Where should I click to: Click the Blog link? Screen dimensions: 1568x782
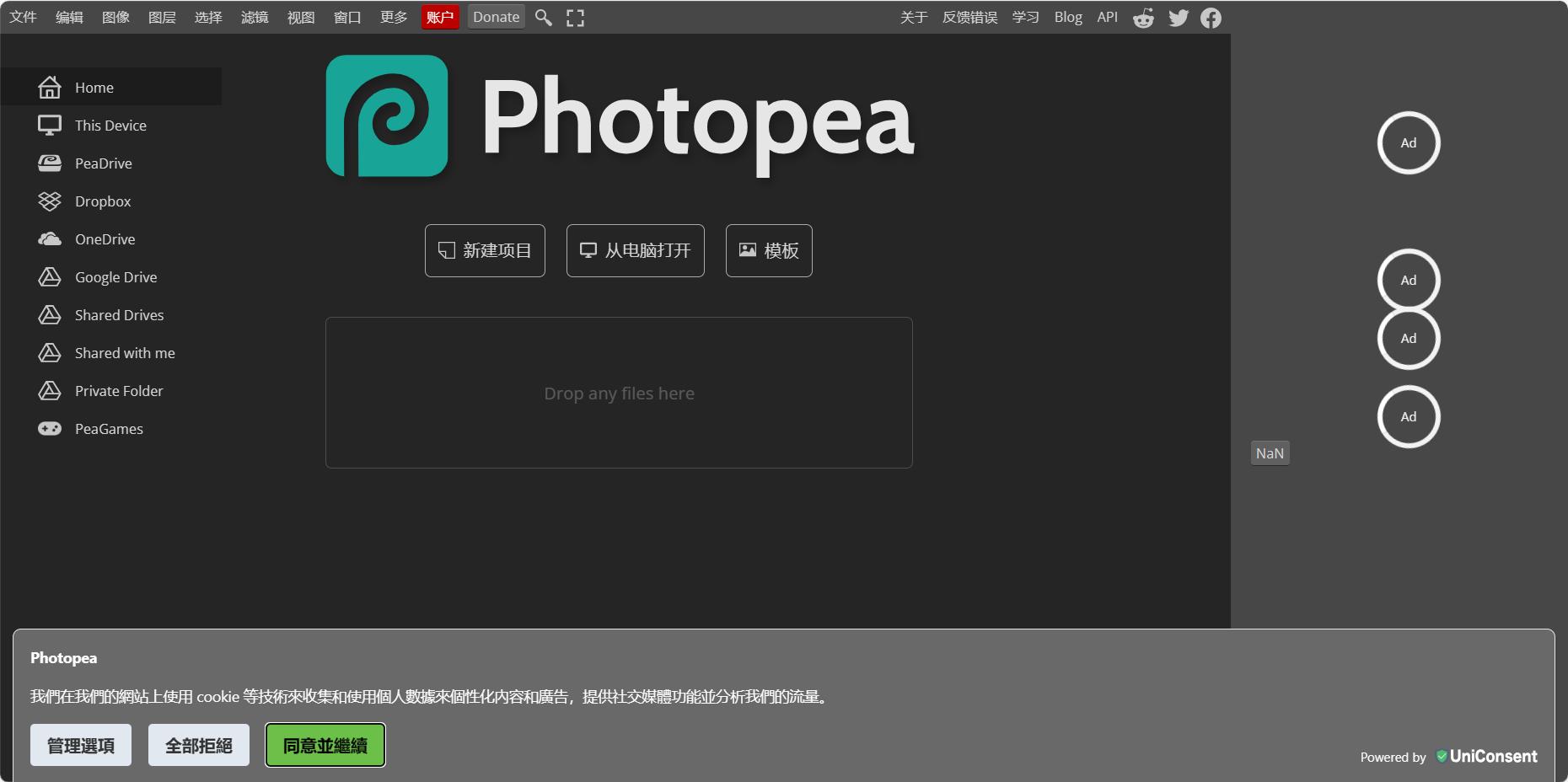pyautogui.click(x=1067, y=17)
